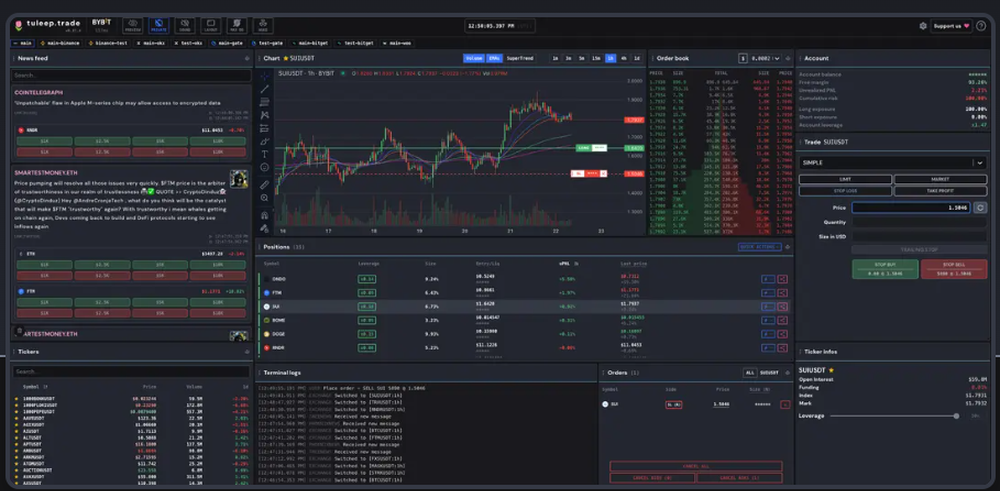Select the crosshair cursor chart tool
Image resolution: width=1000 pixels, height=491 pixels.
point(265,76)
